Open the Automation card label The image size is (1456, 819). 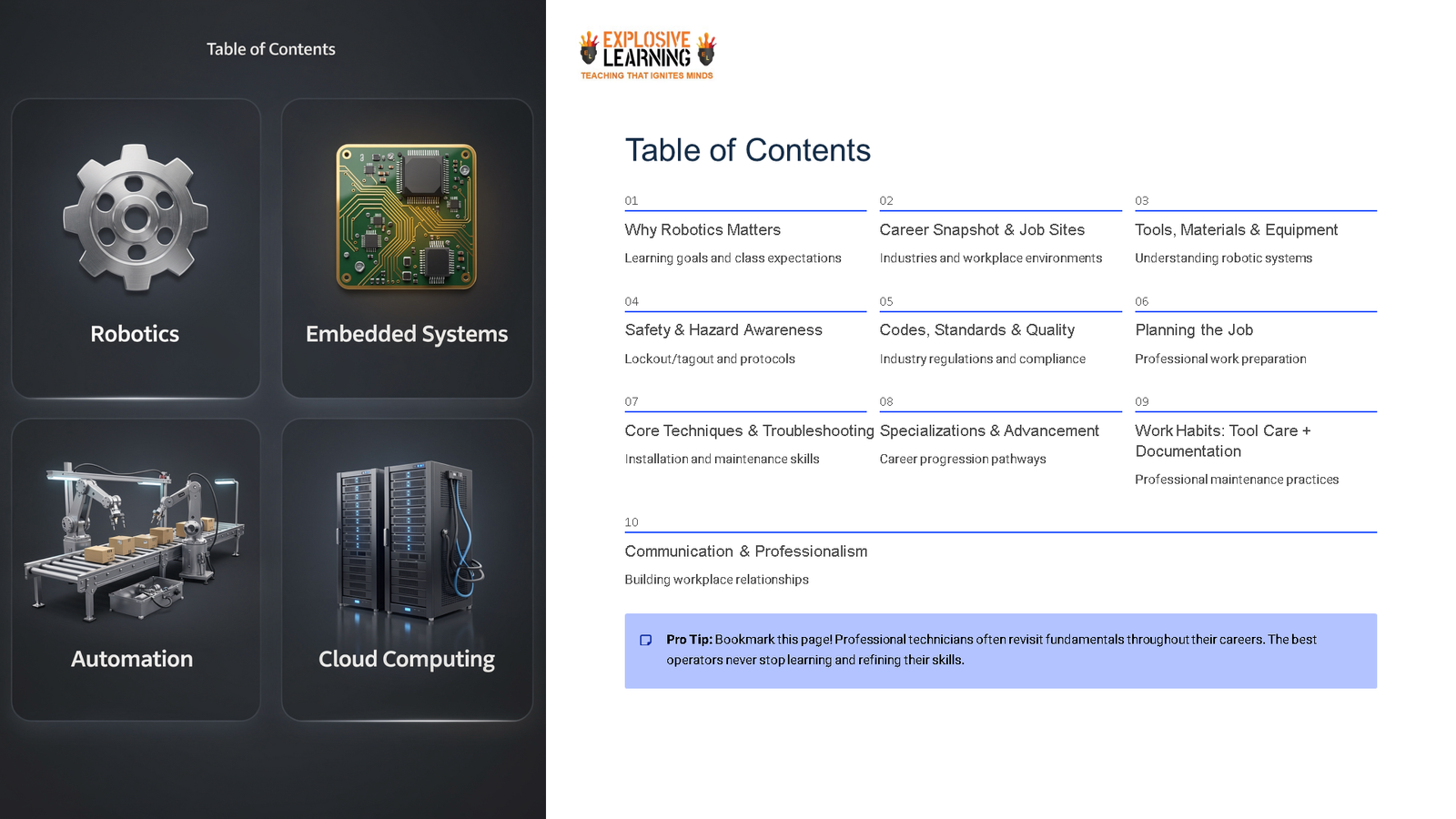pos(132,659)
